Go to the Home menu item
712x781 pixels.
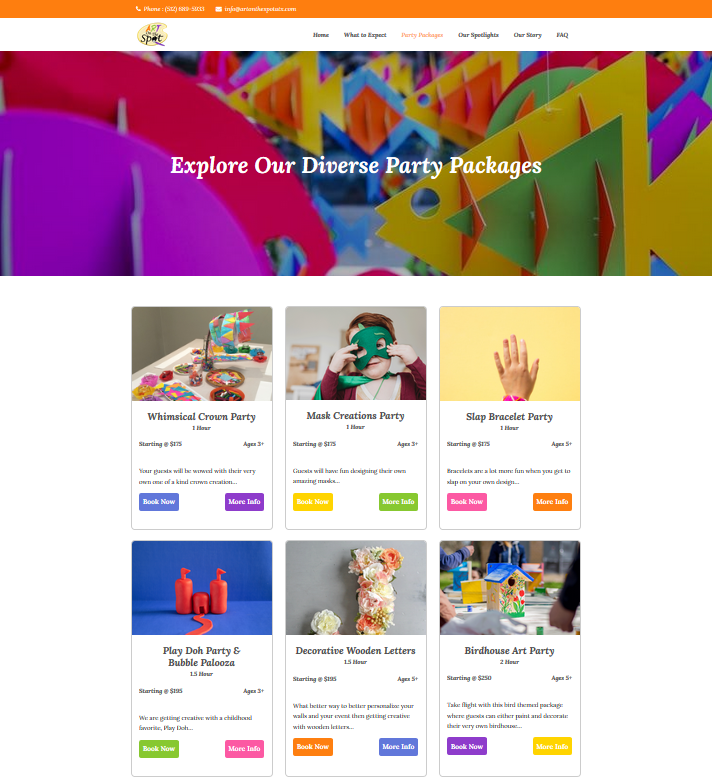click(321, 35)
